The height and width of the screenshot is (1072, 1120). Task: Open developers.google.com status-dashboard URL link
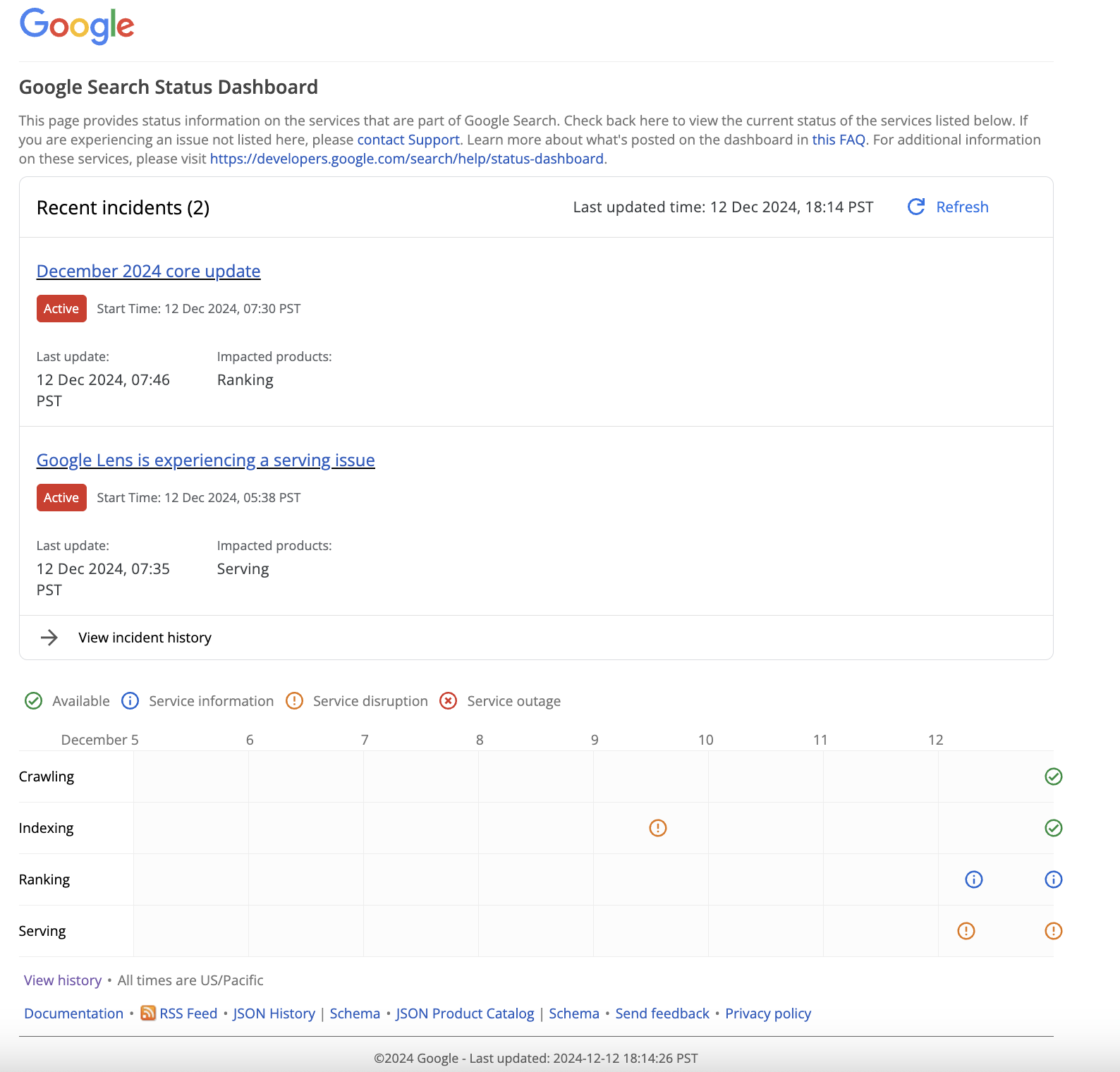(x=407, y=159)
